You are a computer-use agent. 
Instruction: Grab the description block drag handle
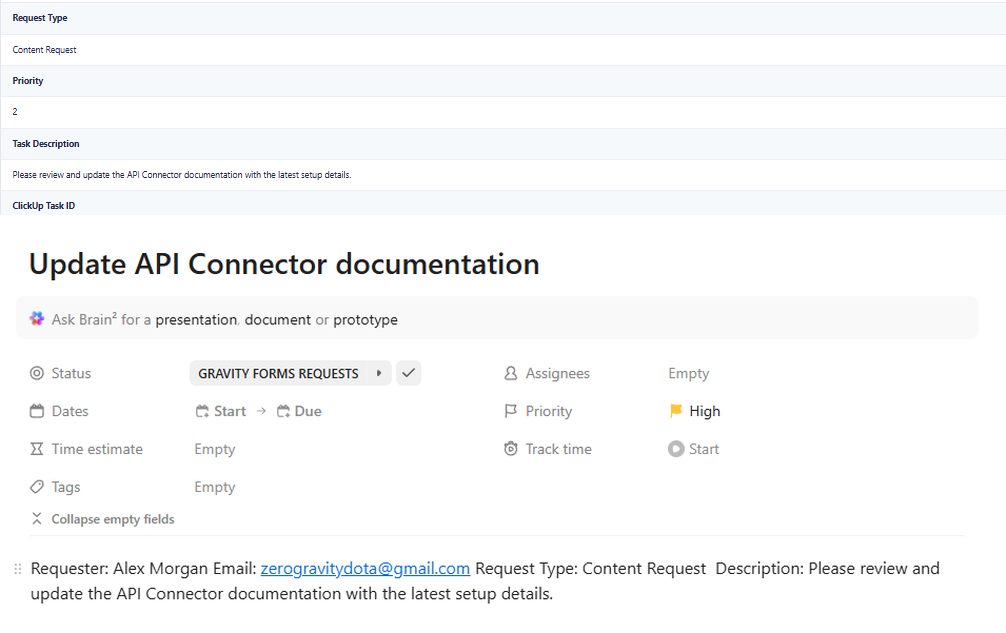18,569
